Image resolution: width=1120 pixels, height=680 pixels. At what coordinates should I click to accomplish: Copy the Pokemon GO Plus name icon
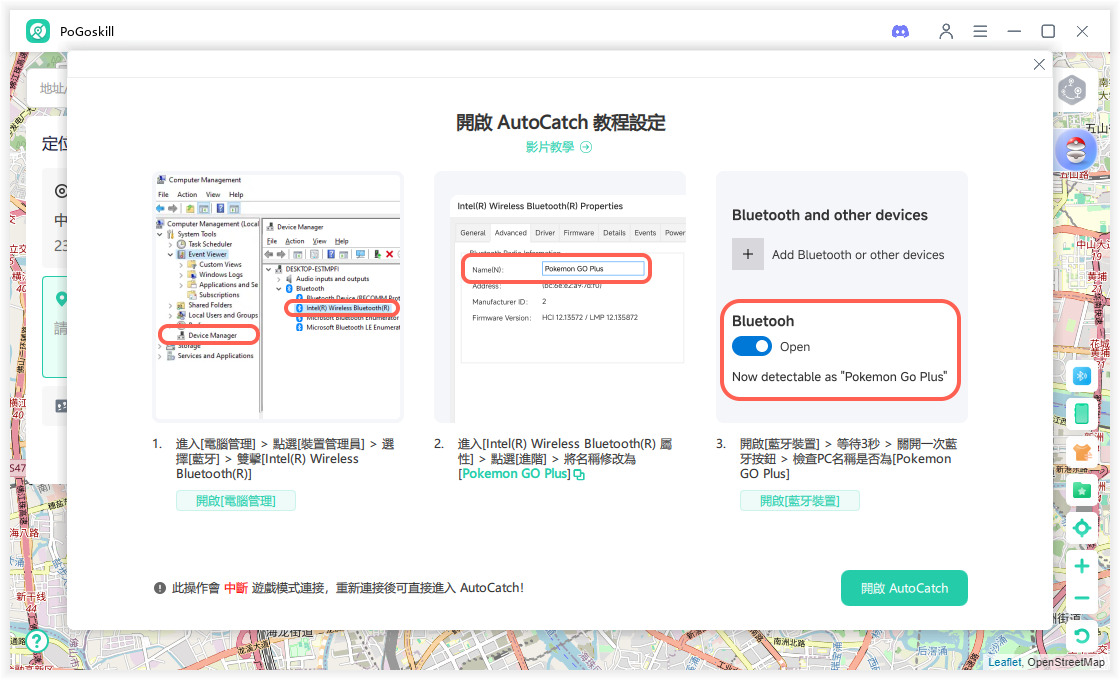tap(579, 474)
